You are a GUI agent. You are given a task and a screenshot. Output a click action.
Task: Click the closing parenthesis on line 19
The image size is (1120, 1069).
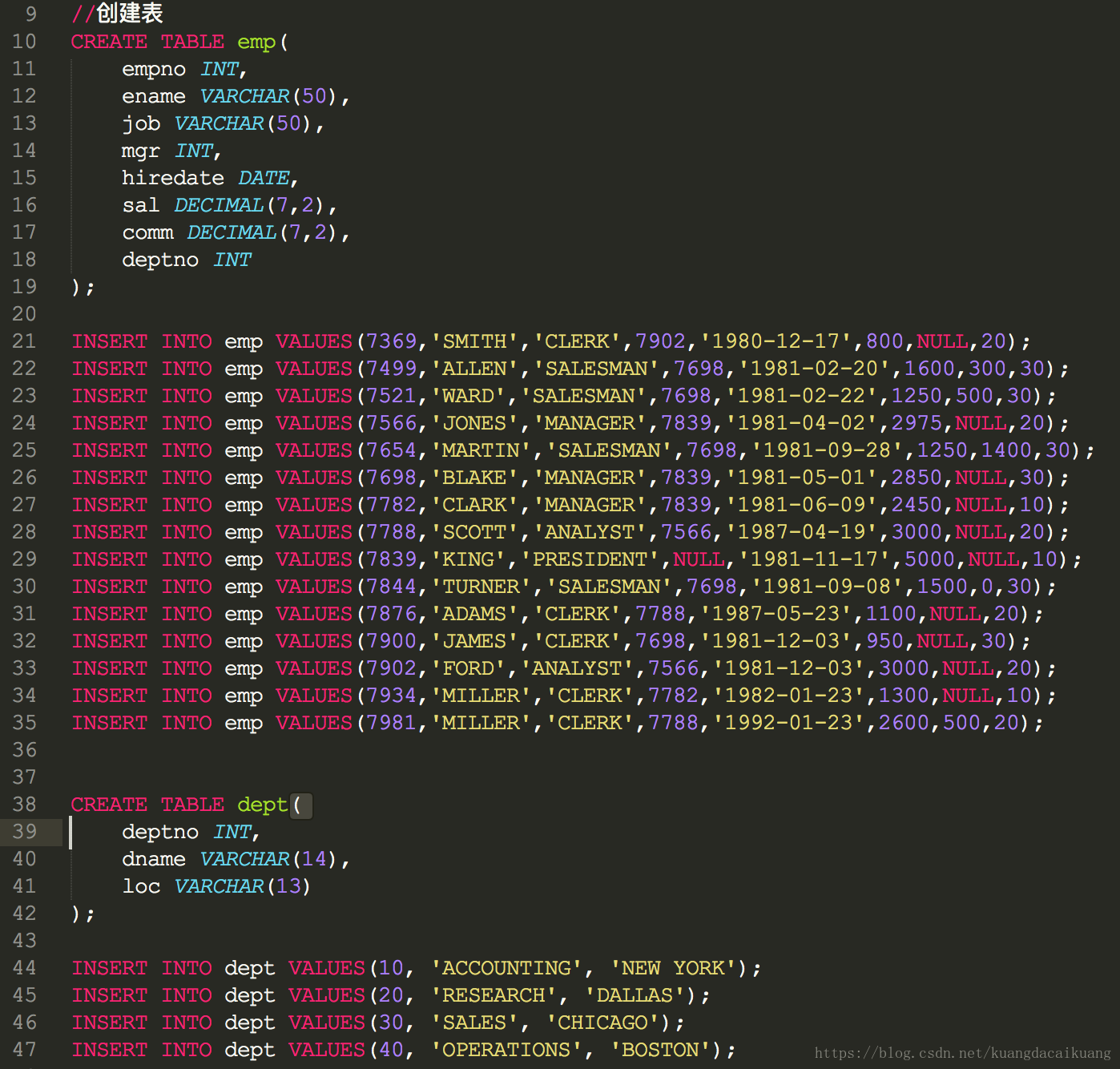[x=77, y=288]
